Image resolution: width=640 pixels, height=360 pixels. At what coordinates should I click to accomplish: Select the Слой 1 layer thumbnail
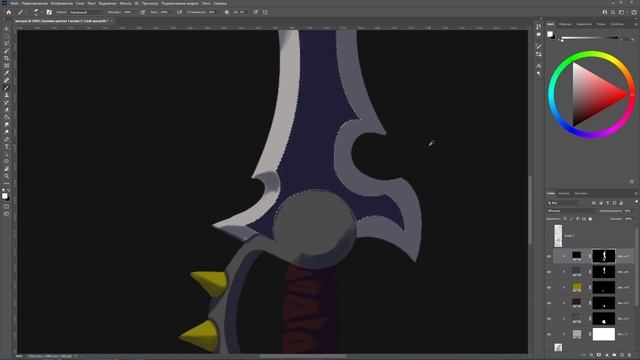click(558, 236)
